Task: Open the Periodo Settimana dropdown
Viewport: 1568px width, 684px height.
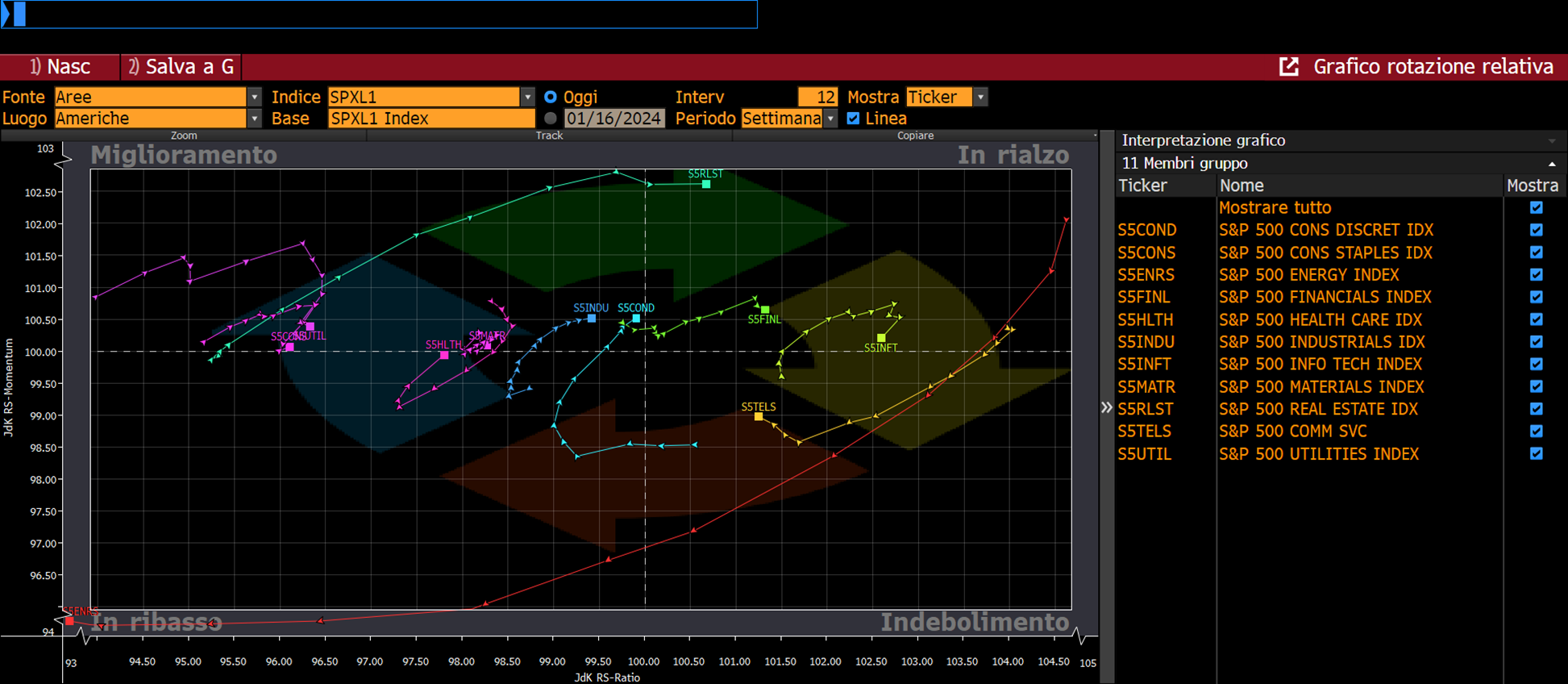Action: [x=830, y=119]
